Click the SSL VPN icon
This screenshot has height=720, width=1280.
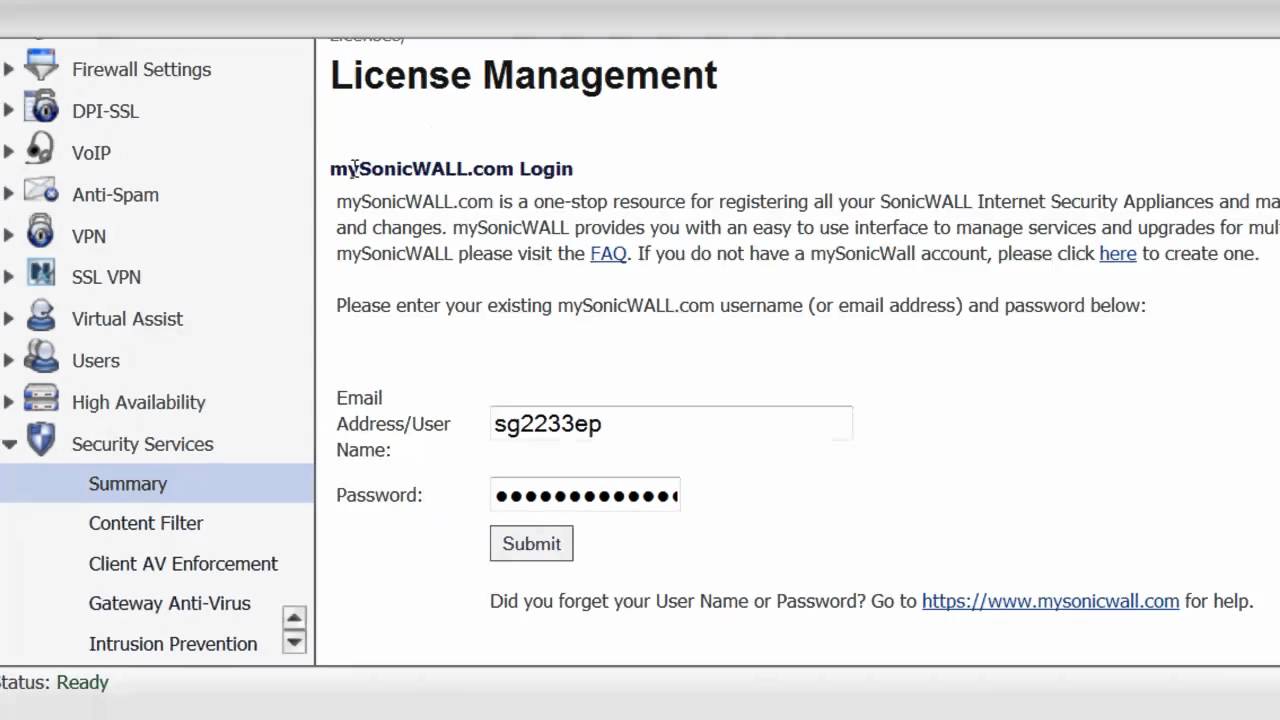[41, 275]
